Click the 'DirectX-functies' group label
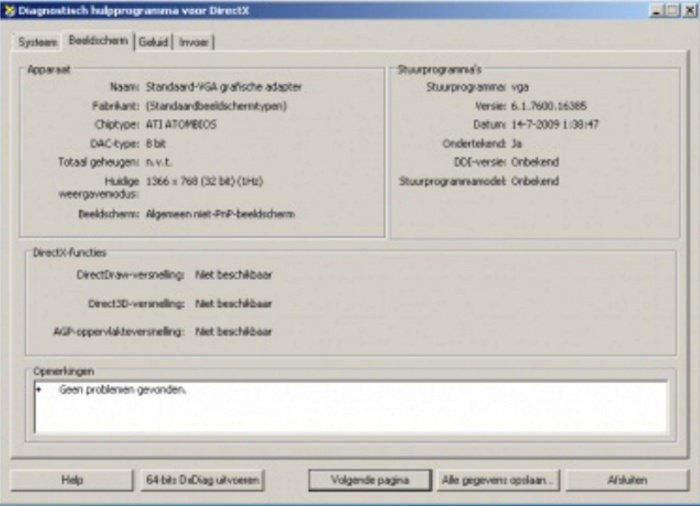The width and height of the screenshot is (700, 506). [70, 253]
